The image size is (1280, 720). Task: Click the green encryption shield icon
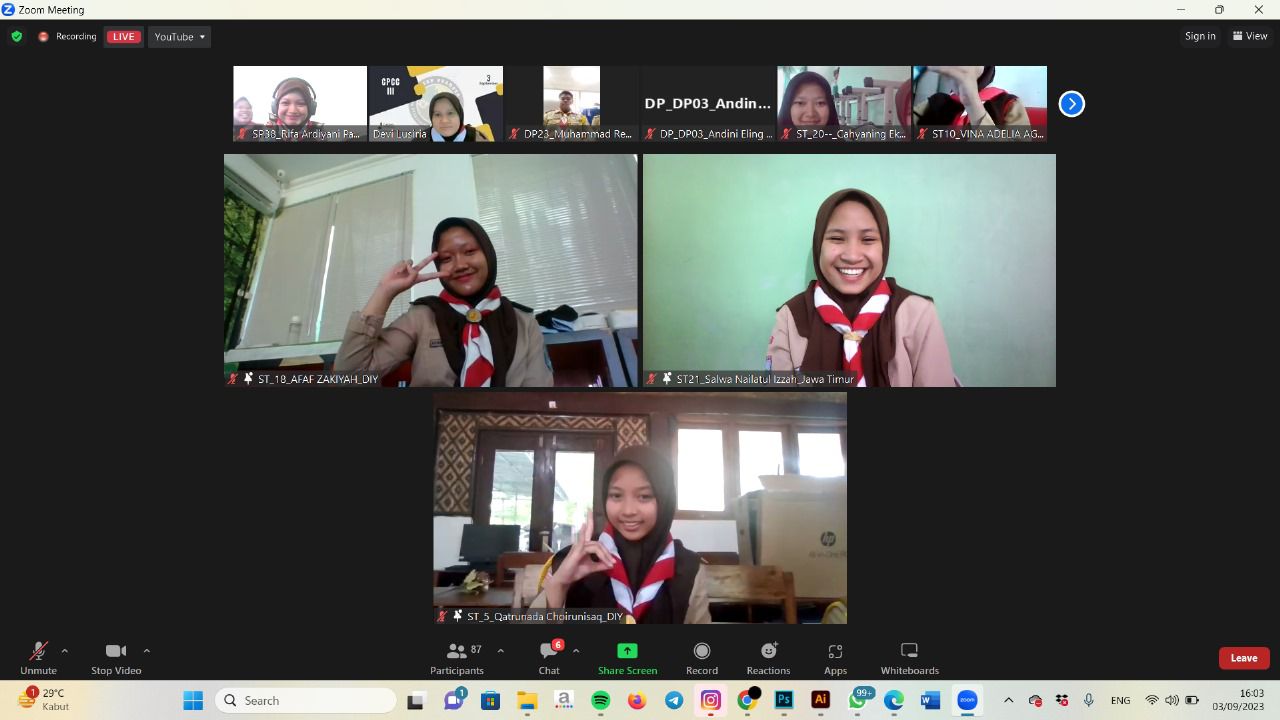click(16, 37)
